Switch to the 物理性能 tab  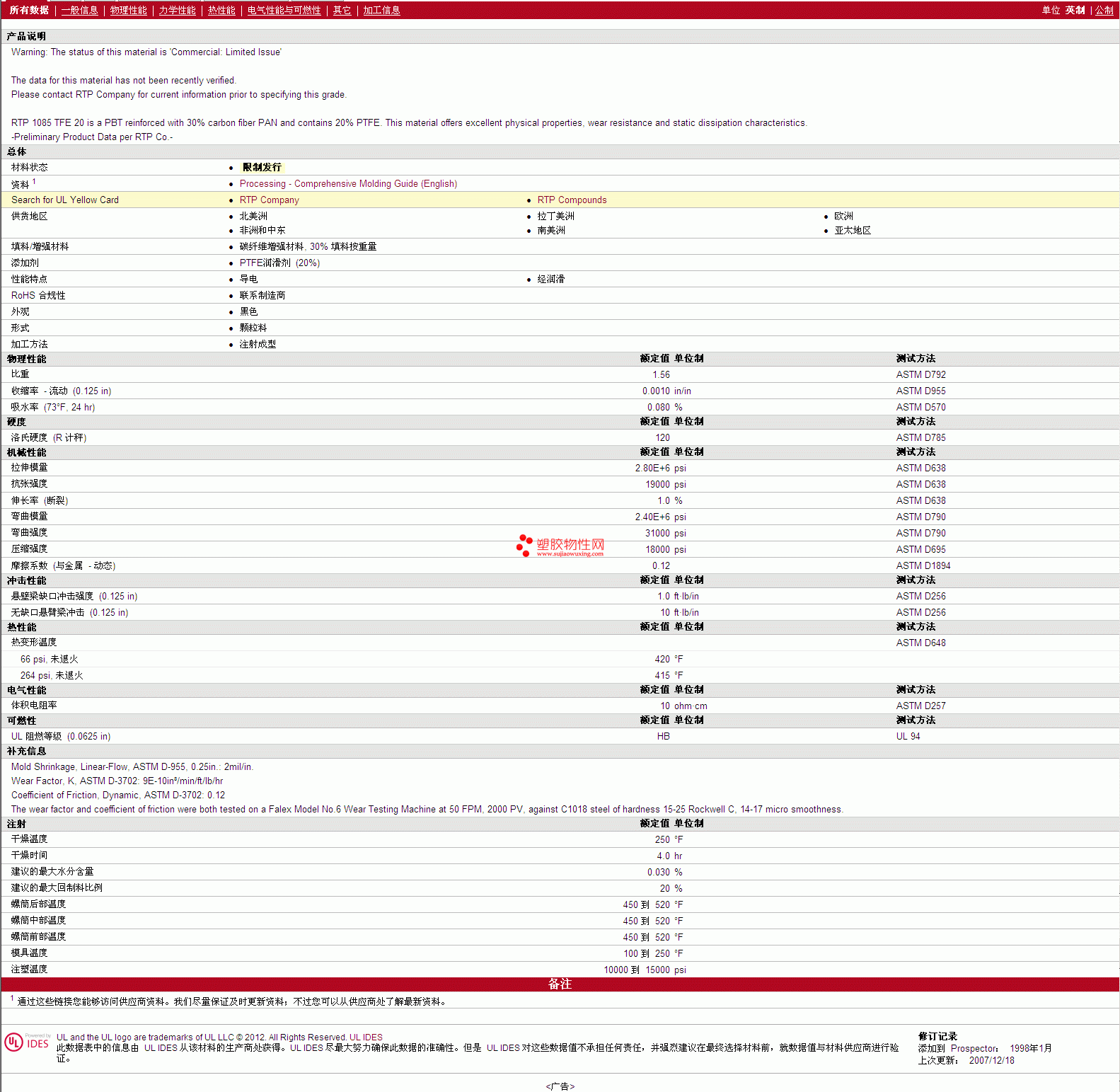pyautogui.click(x=128, y=11)
